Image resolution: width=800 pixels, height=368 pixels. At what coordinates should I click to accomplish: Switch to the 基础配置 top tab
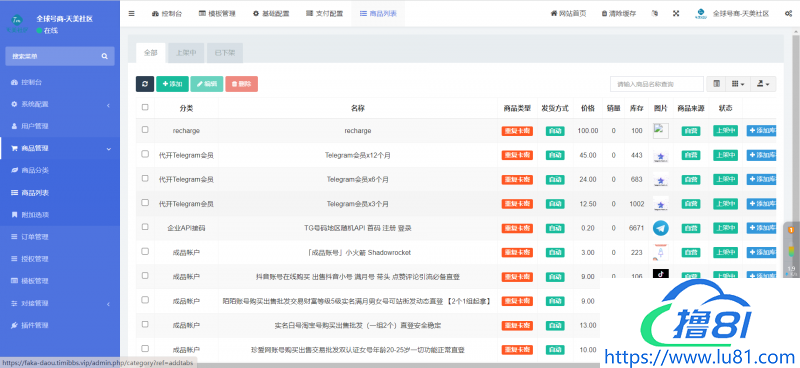[271, 14]
